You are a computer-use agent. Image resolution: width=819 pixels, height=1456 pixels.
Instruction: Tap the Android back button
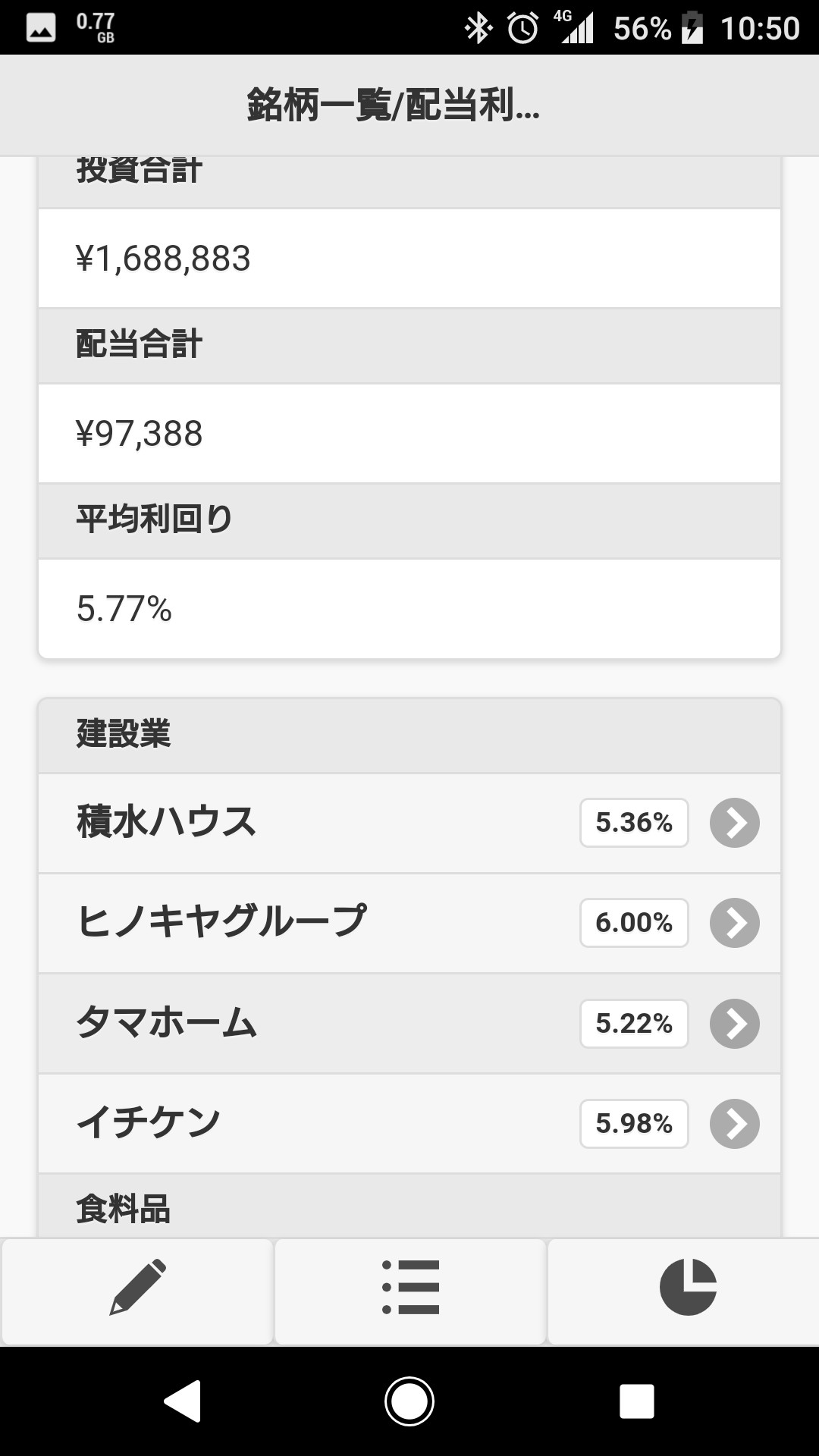[x=183, y=1401]
